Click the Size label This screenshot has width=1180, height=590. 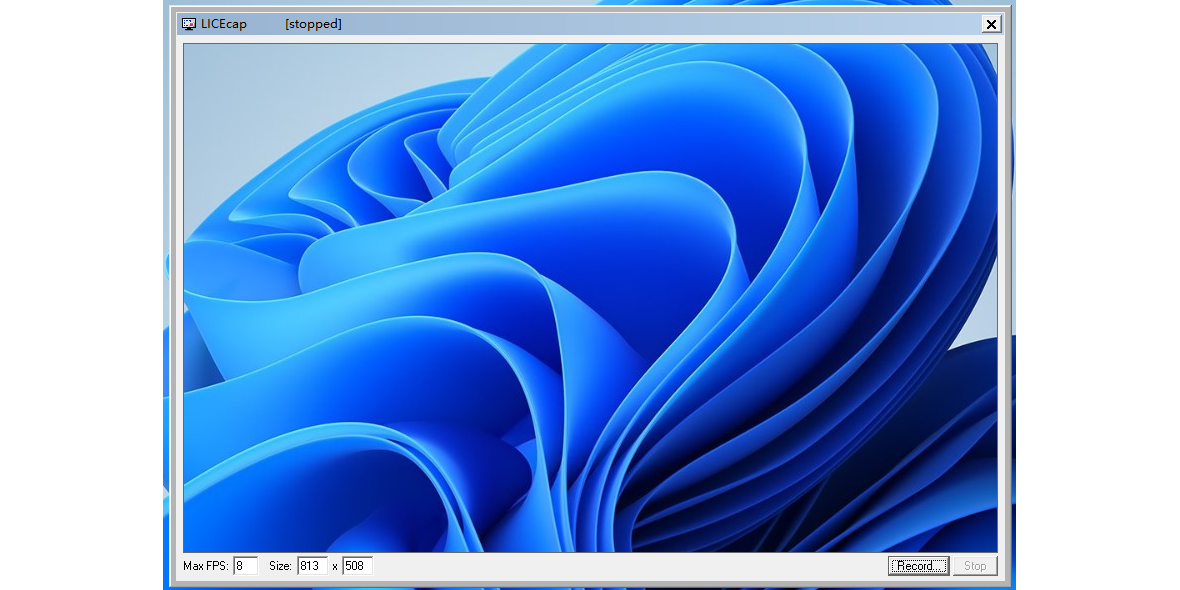[x=280, y=566]
